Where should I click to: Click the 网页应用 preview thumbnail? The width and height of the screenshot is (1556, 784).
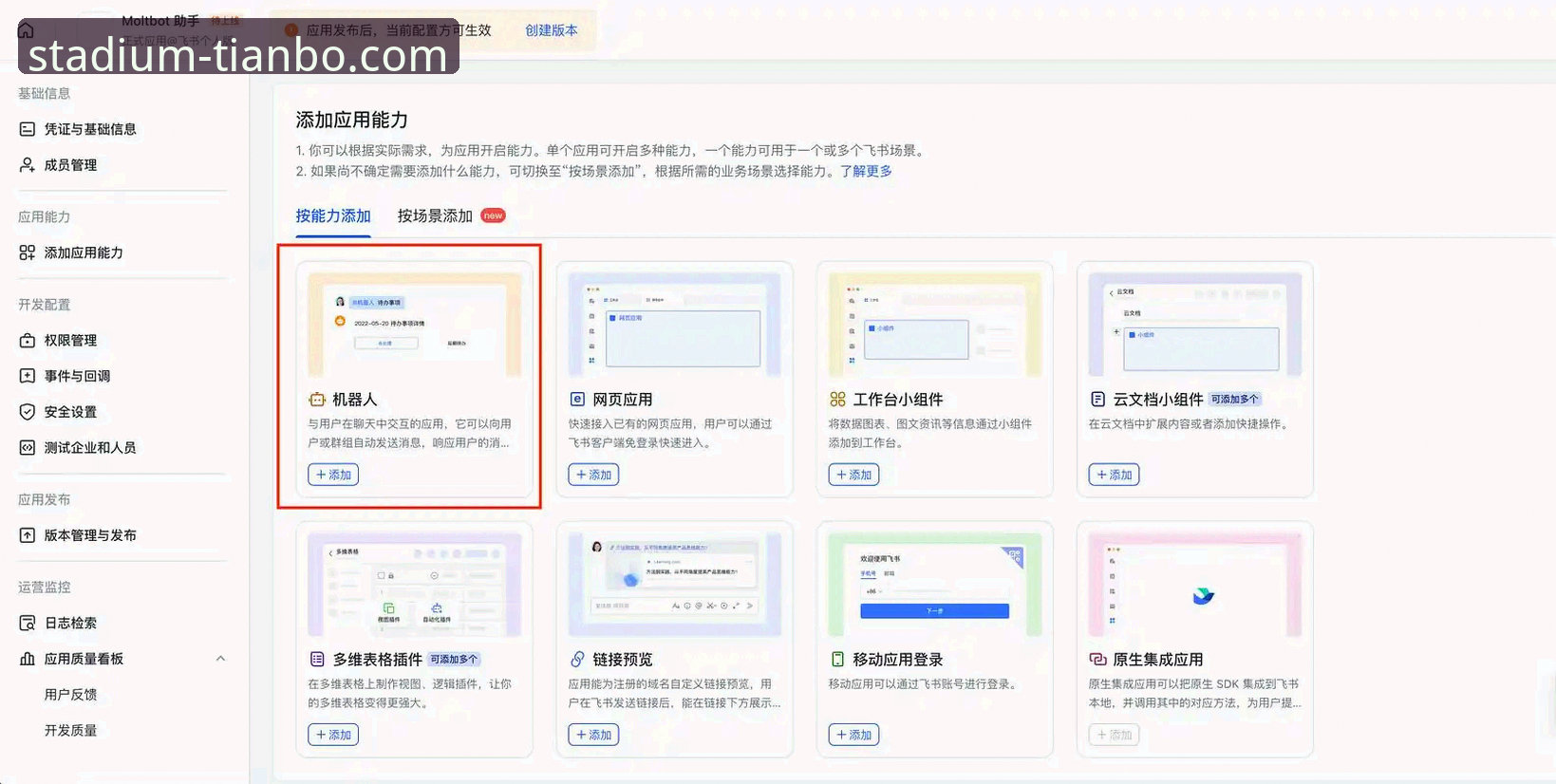(674, 325)
